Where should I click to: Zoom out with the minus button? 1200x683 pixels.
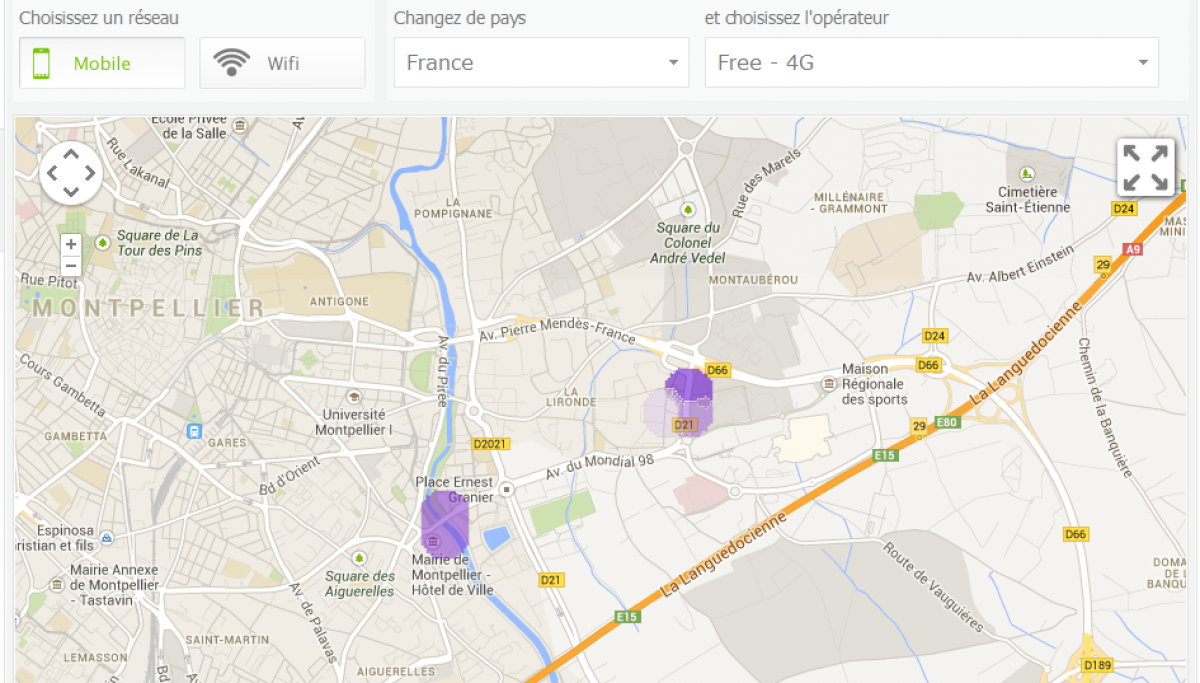[x=71, y=266]
